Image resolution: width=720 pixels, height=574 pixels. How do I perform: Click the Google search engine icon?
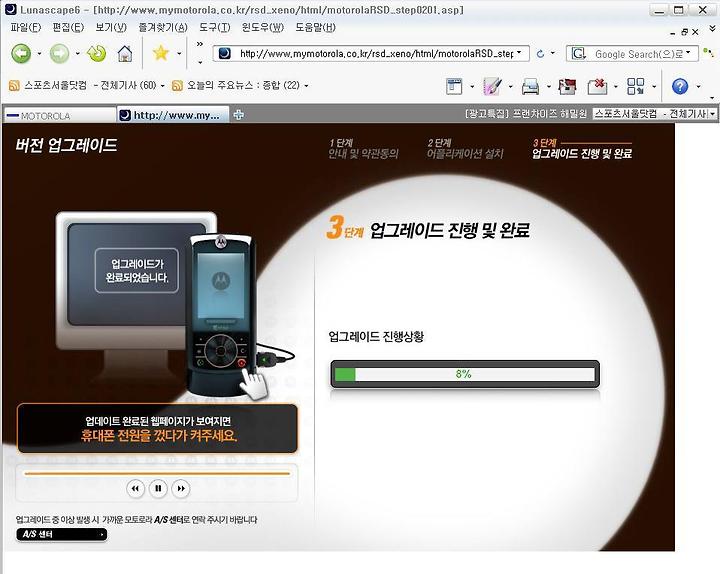click(579, 54)
